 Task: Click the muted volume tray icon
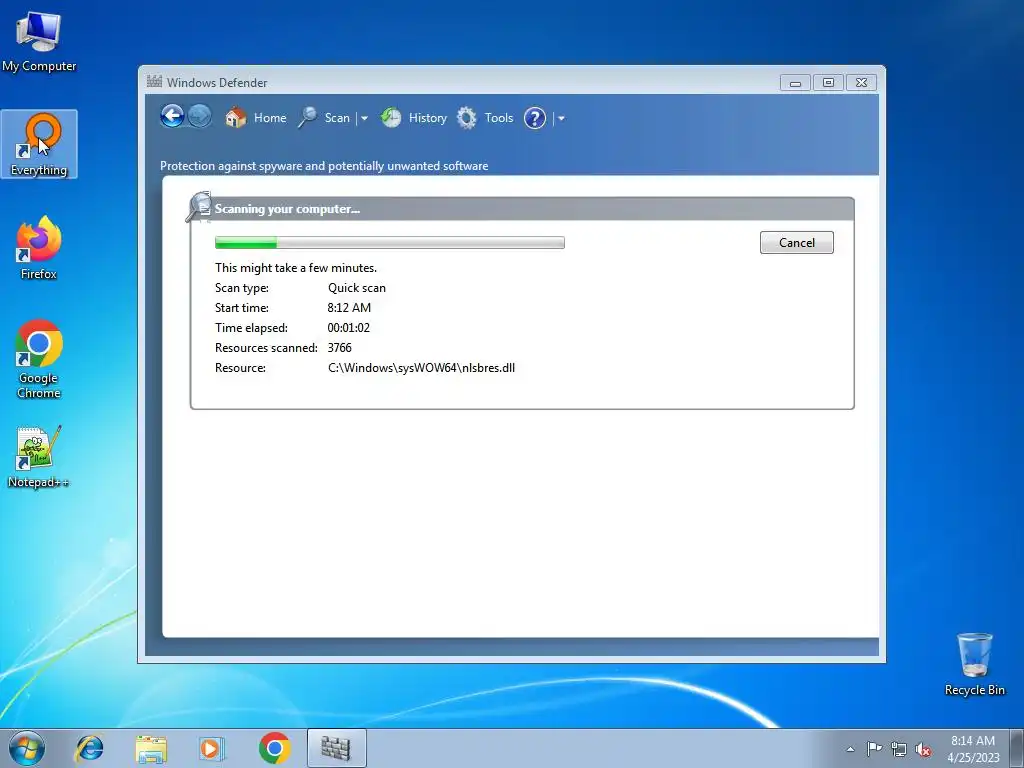pyautogui.click(x=923, y=749)
